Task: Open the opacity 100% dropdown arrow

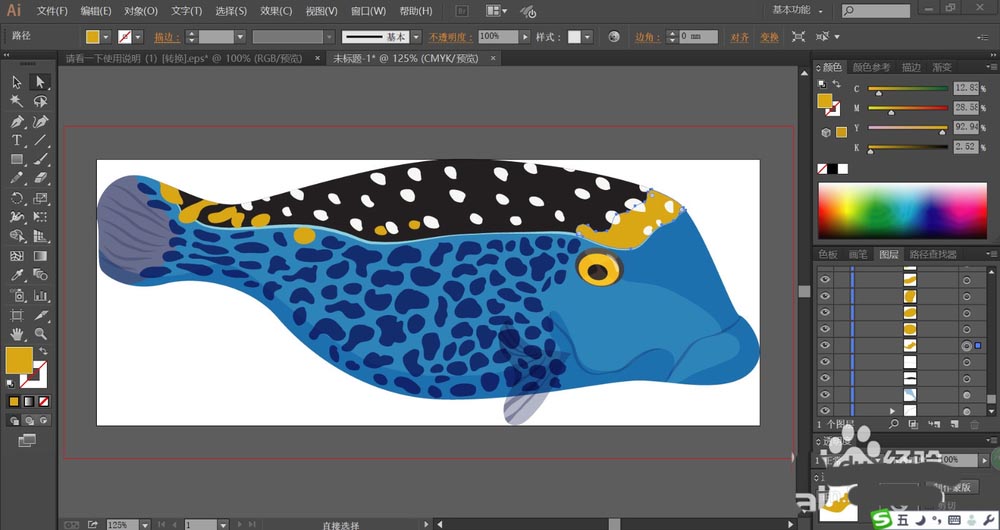Action: pyautogui.click(x=525, y=37)
